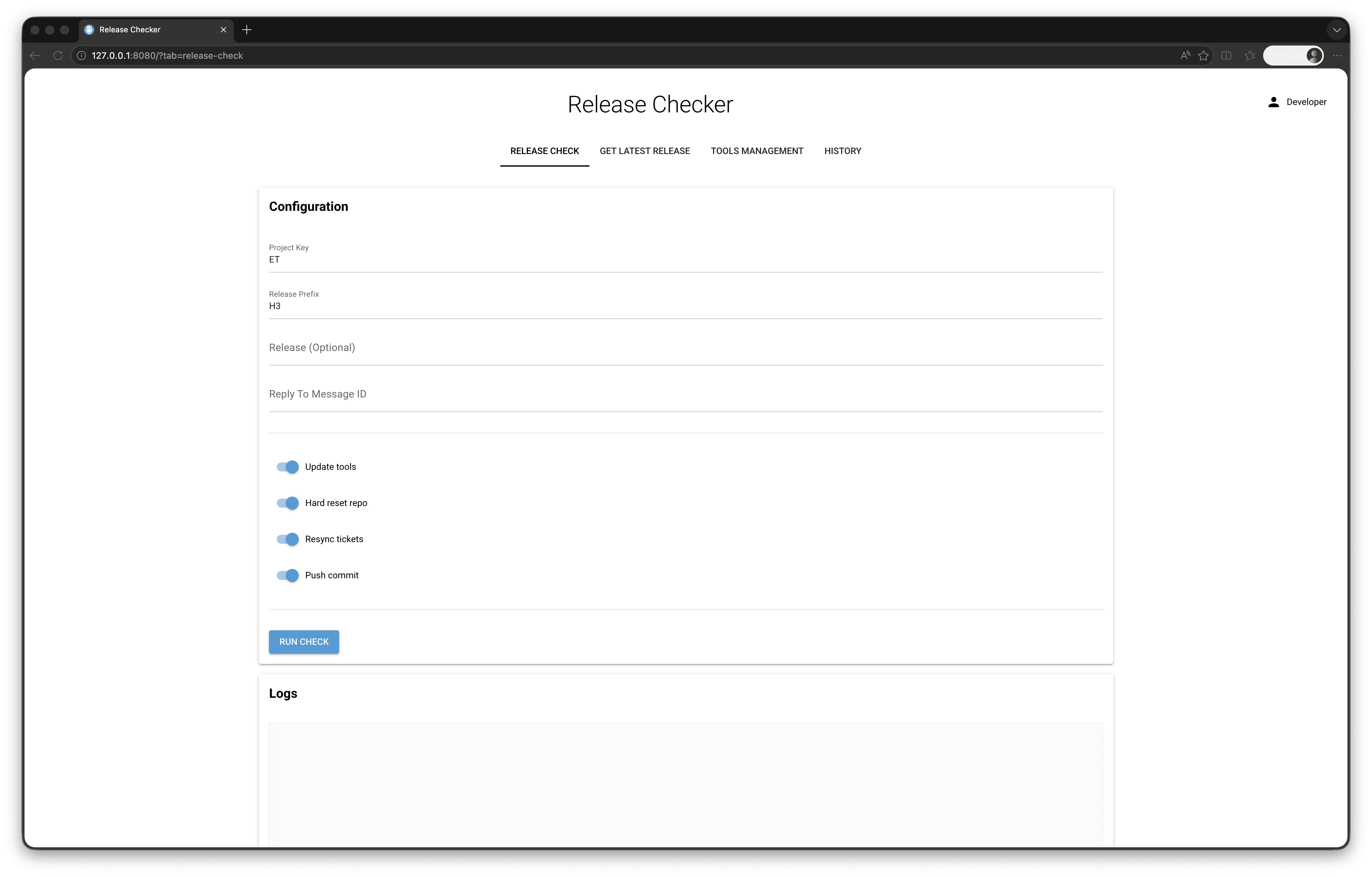
Task: View site information icon in address bar
Action: tap(81, 55)
